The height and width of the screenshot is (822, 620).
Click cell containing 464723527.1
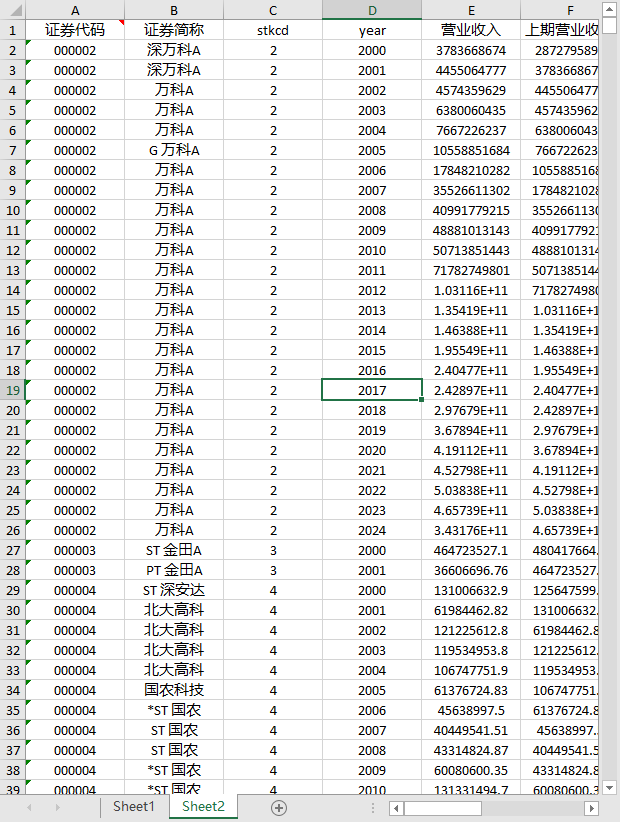471,550
